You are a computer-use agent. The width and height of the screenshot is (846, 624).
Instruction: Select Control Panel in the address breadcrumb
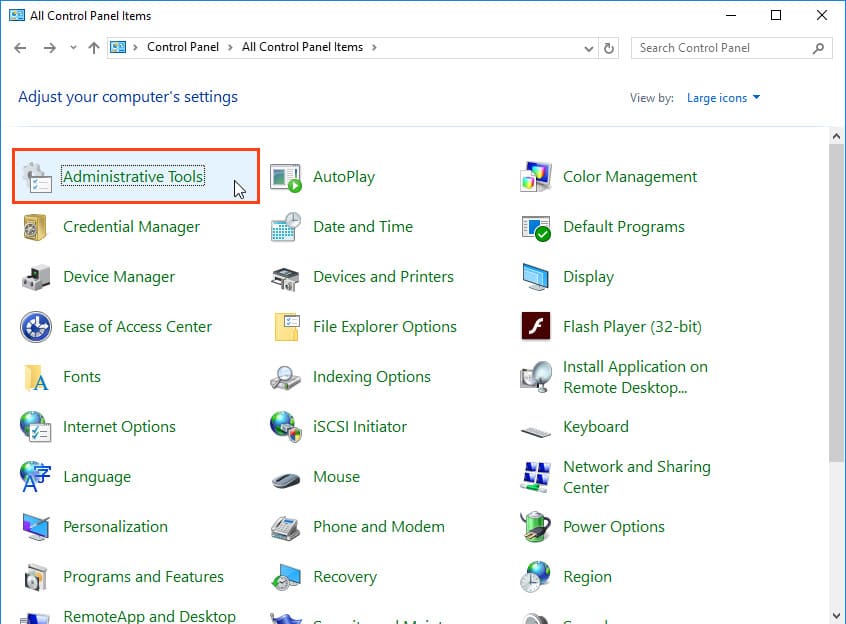181,47
